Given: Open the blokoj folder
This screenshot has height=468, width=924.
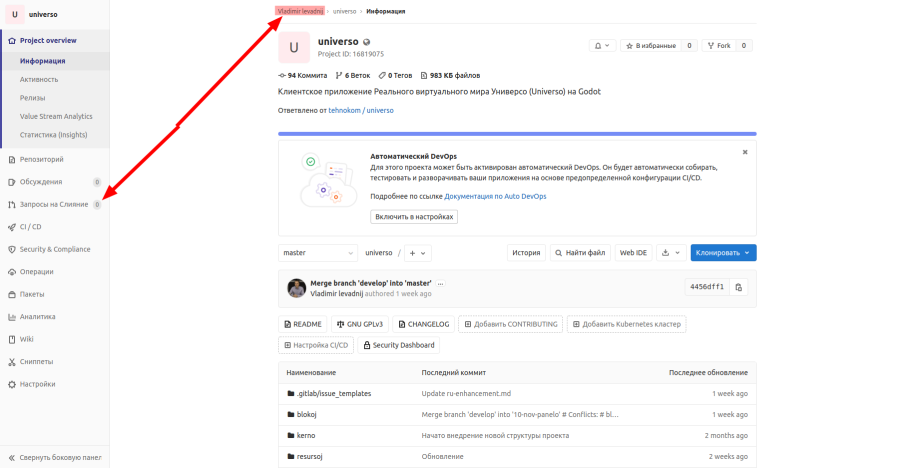Looking at the screenshot, I should pos(306,414).
